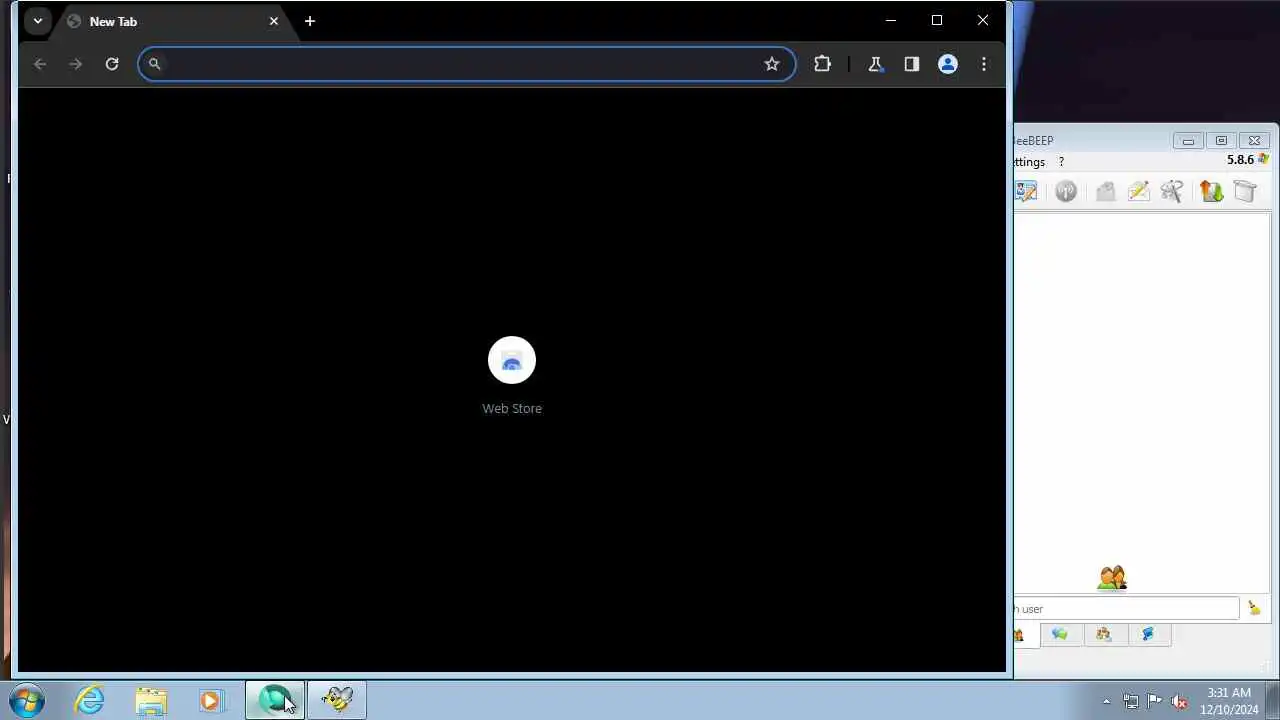This screenshot has width=1280, height=720.
Task: Minimize the BeeBEEP window
Action: pyautogui.click(x=1188, y=141)
